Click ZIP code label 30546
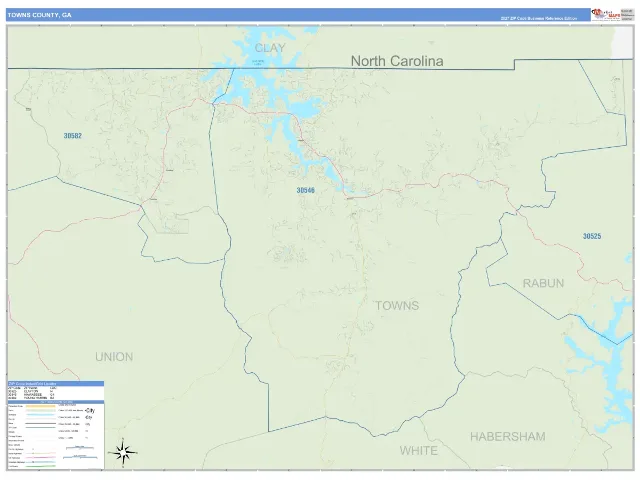 (x=305, y=190)
